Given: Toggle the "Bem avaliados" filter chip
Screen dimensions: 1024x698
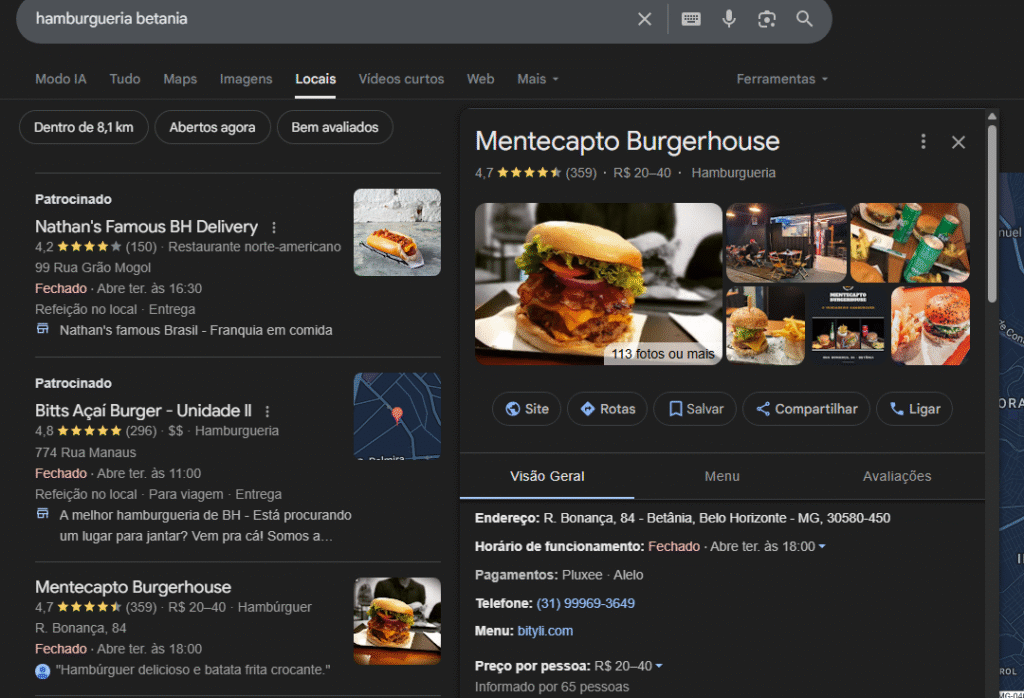Looking at the screenshot, I should coord(335,127).
